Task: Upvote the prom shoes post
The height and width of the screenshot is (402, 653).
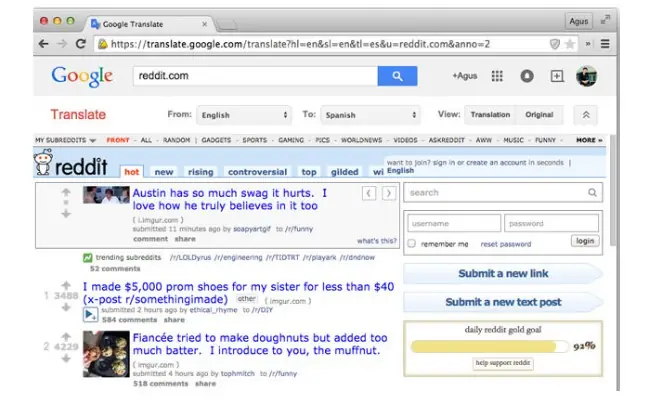Action: (66, 285)
